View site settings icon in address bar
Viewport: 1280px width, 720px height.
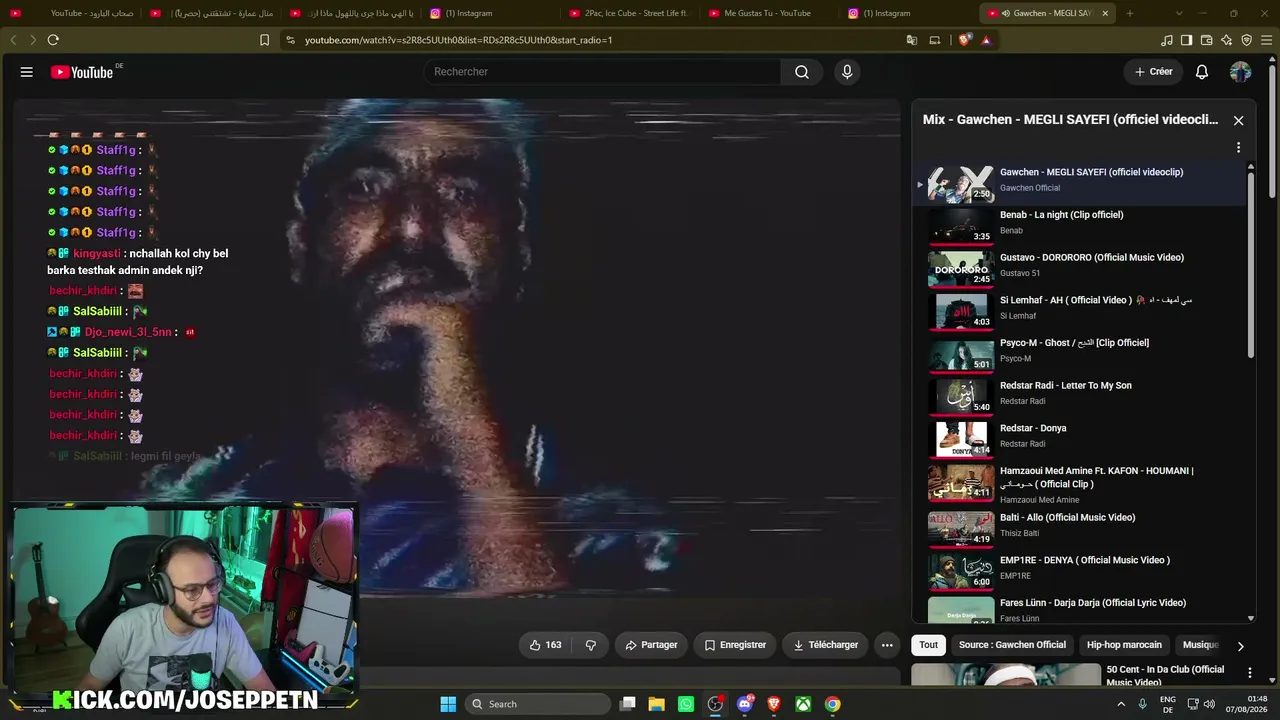pos(290,40)
